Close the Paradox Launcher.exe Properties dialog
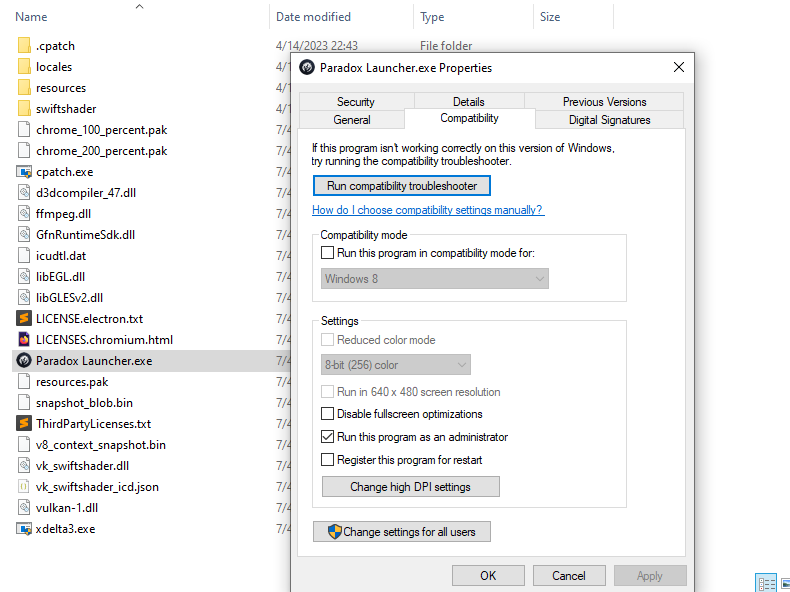This screenshot has height=592, width=790. 679,67
